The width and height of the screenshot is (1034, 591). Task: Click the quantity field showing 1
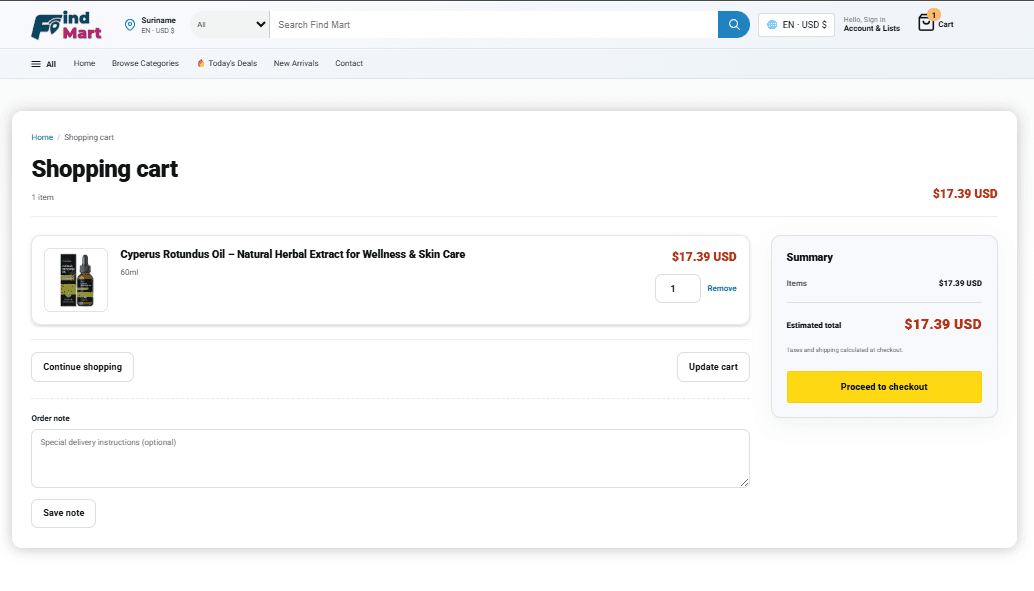[x=677, y=288]
